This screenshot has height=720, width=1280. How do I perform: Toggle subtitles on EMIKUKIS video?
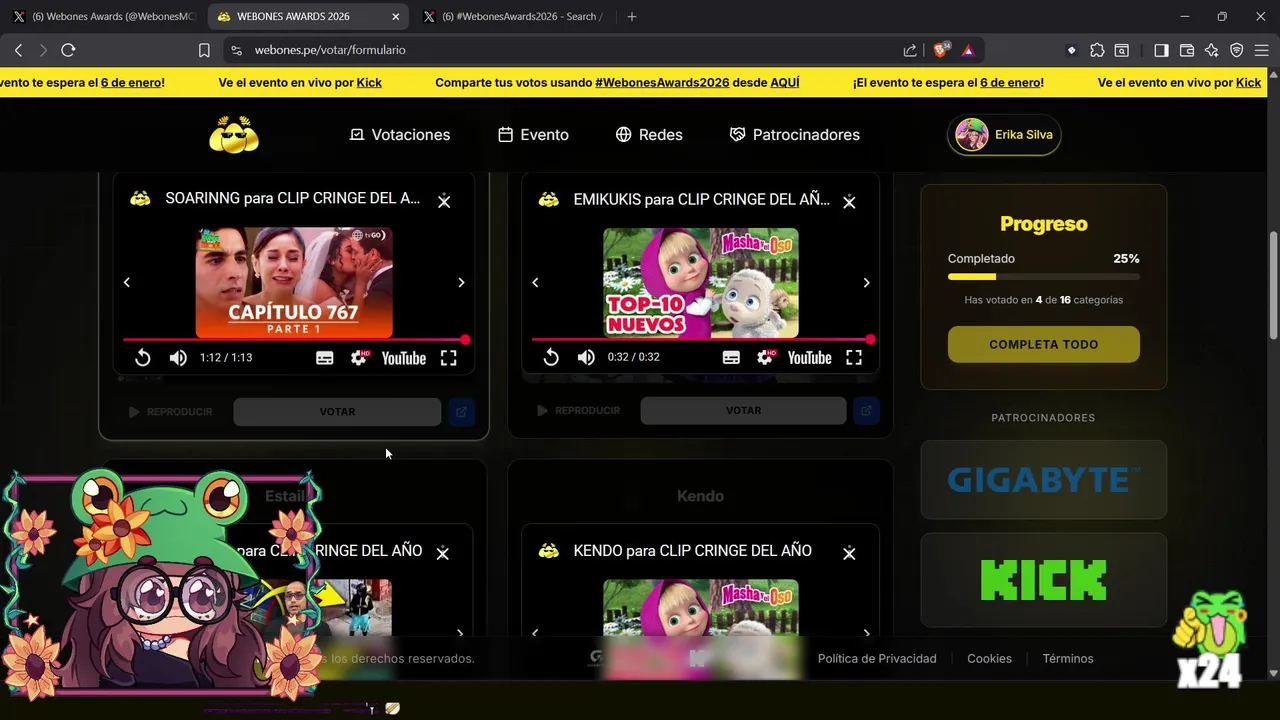click(x=731, y=357)
